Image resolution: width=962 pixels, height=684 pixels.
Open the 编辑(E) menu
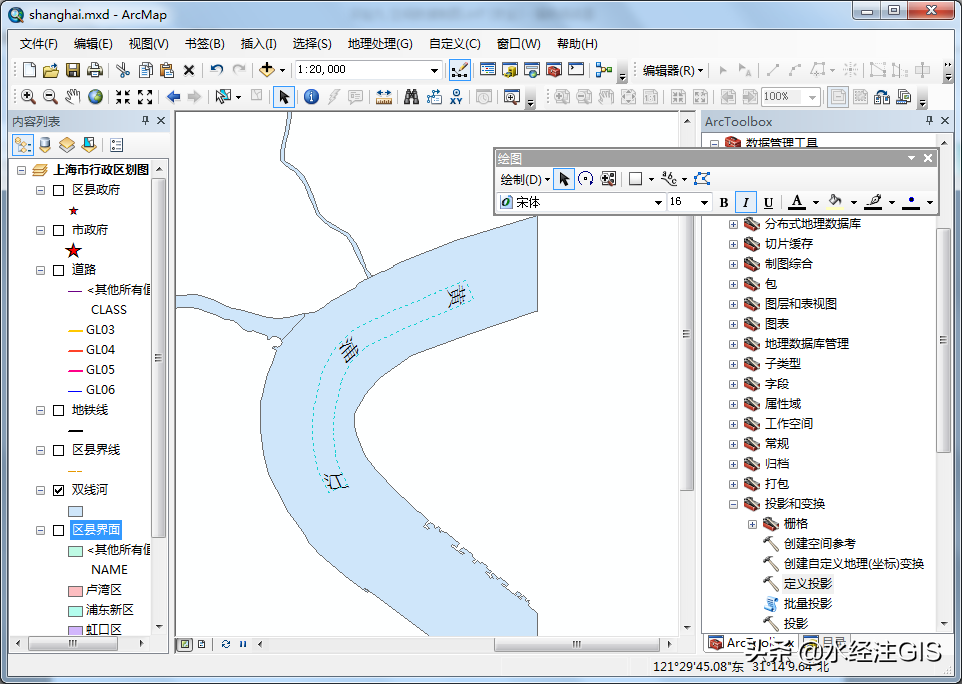click(93, 44)
